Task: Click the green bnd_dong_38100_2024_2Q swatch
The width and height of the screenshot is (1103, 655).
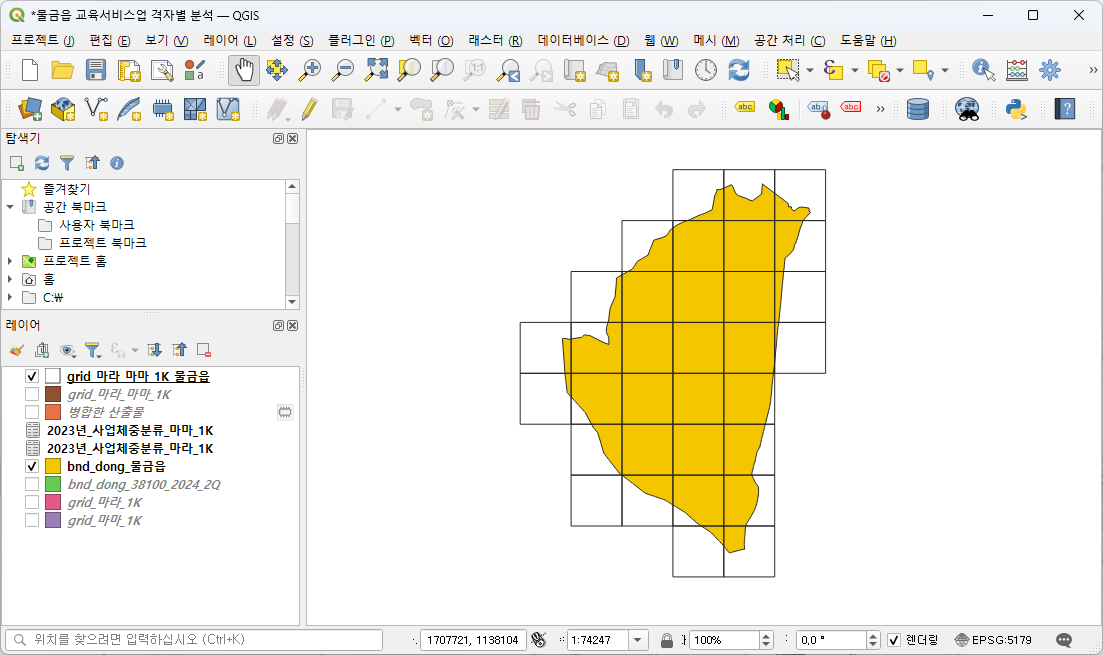Action: 53,484
